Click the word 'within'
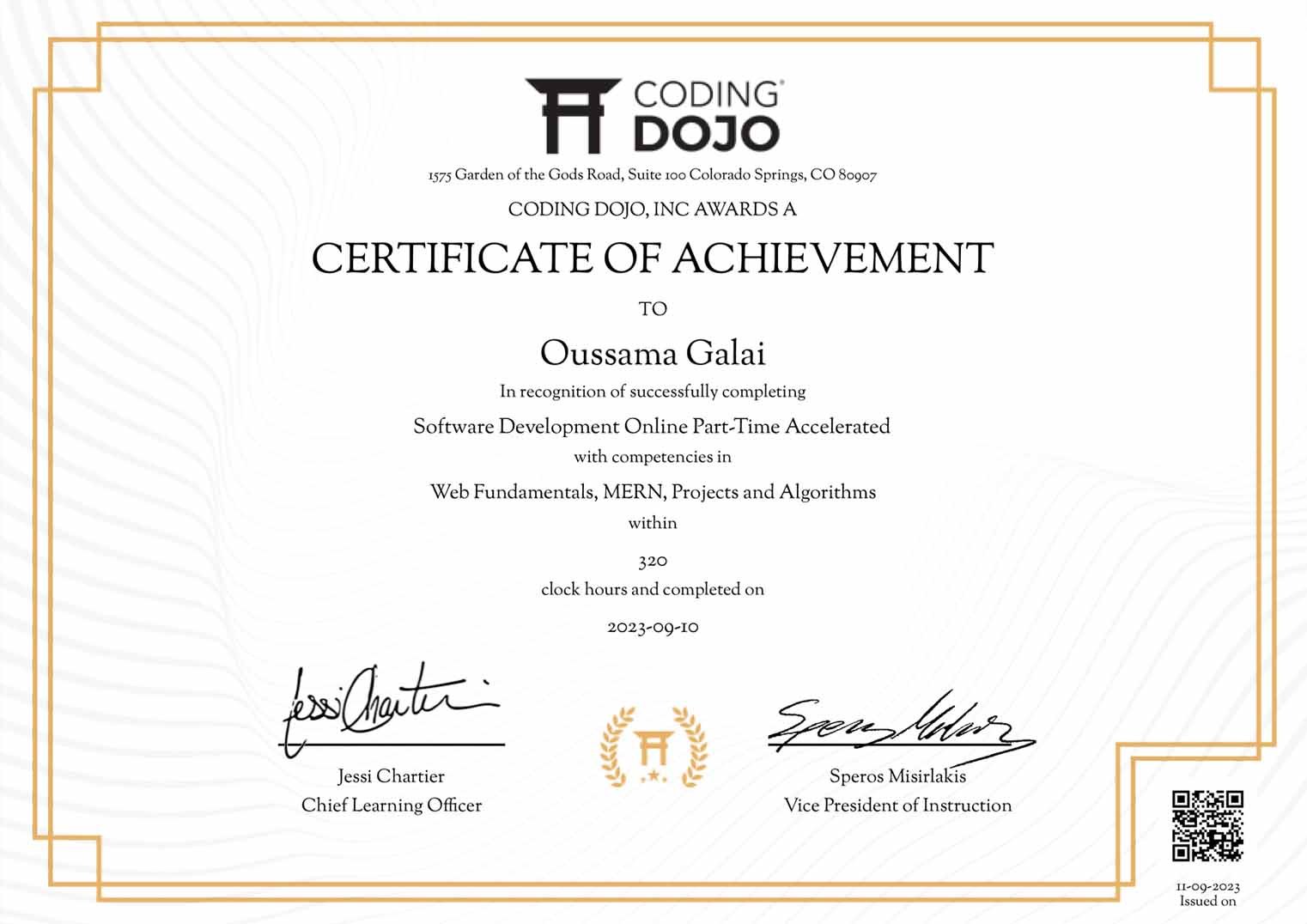 (653, 523)
